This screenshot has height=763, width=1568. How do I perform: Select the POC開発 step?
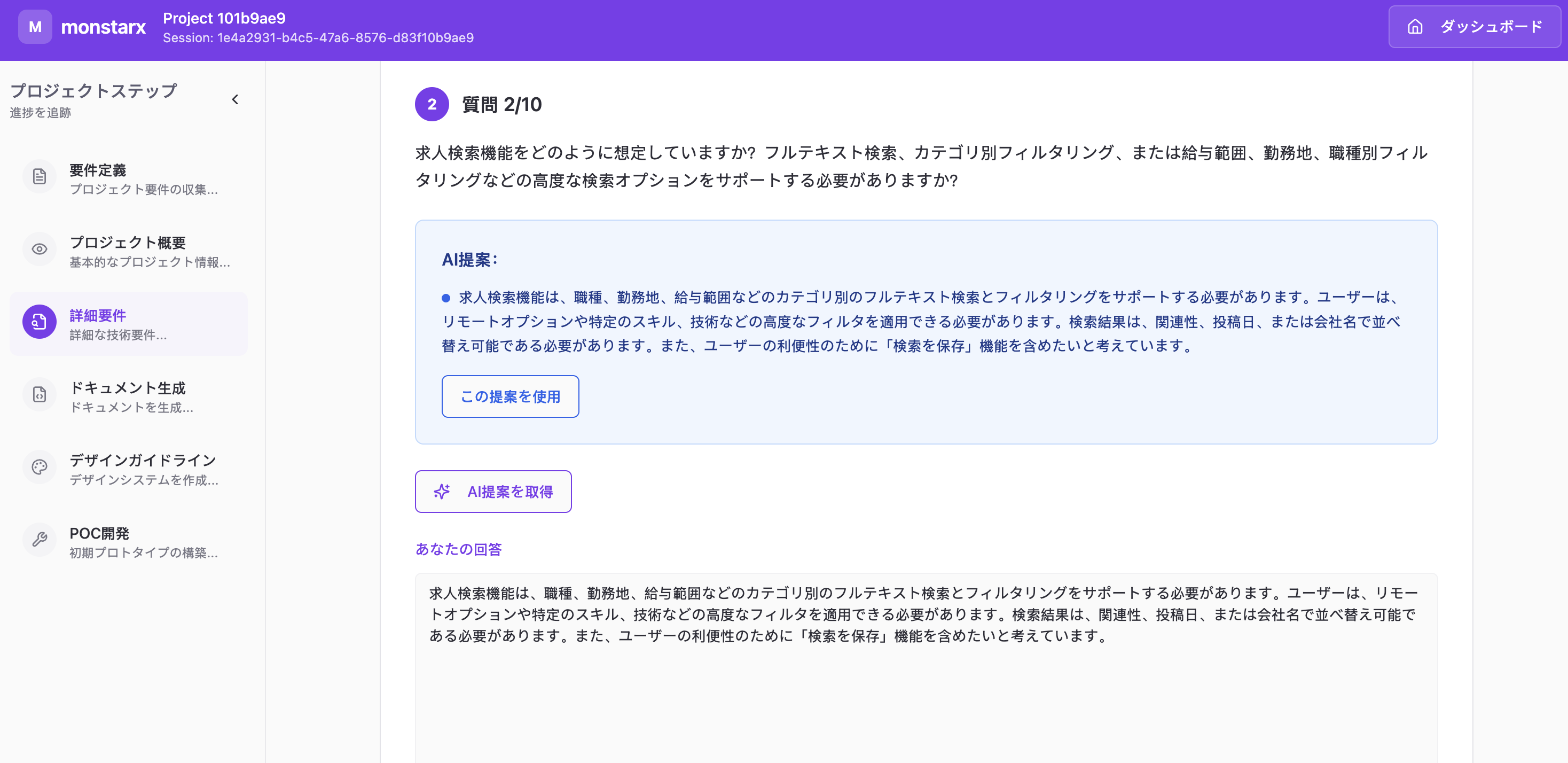coord(128,541)
